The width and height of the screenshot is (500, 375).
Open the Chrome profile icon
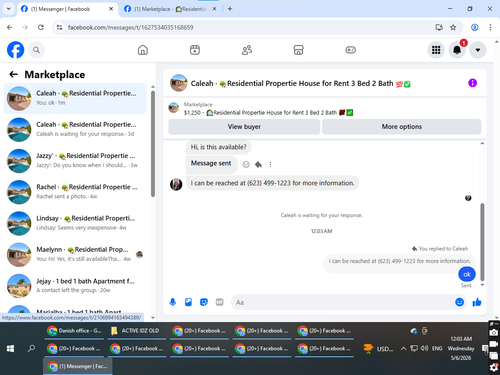[x=475, y=27]
